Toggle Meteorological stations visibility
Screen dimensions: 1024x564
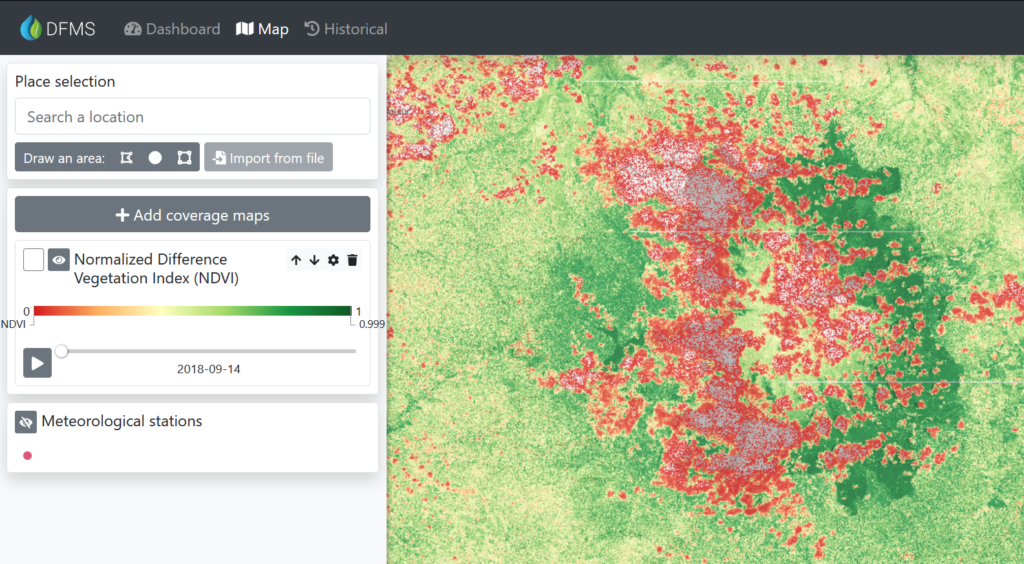[x=25, y=422]
